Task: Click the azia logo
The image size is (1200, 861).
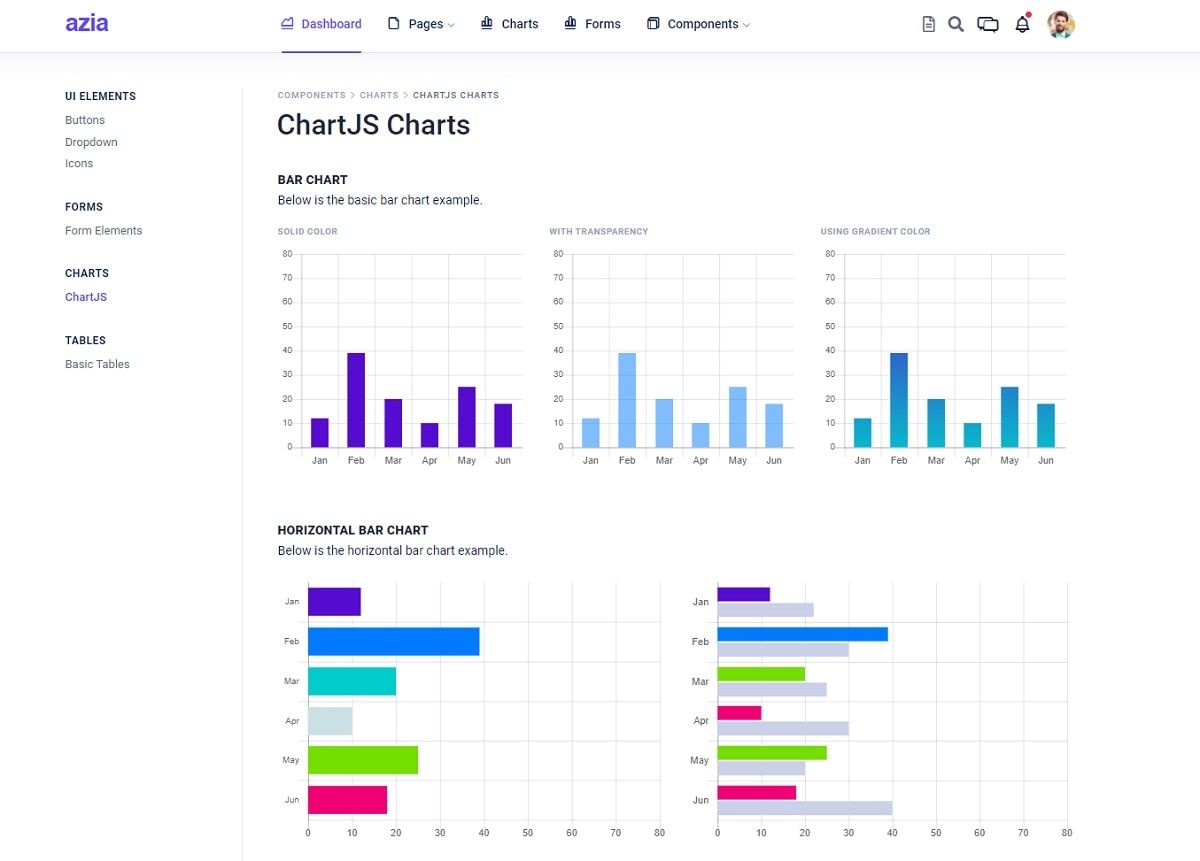Action: coord(87,23)
